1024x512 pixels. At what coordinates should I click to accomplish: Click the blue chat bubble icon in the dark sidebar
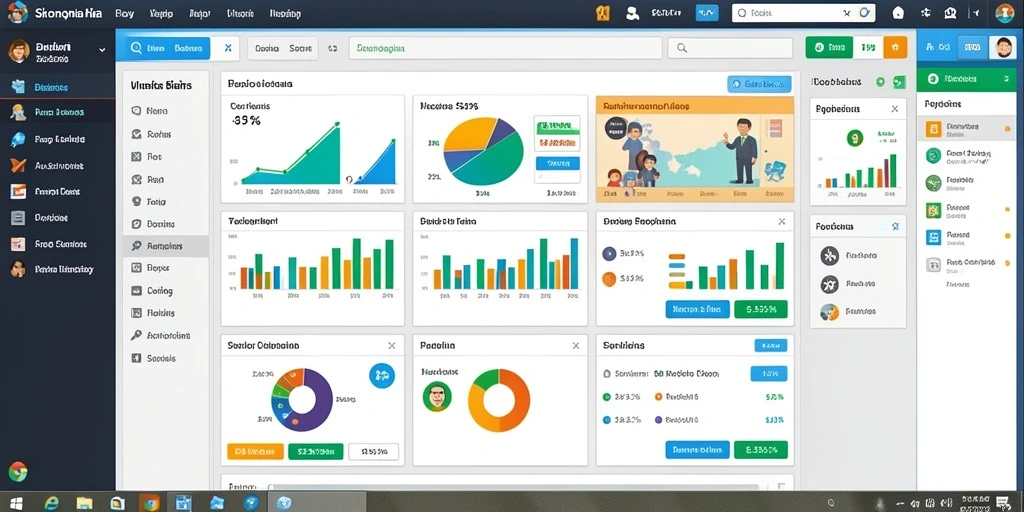[x=18, y=139]
